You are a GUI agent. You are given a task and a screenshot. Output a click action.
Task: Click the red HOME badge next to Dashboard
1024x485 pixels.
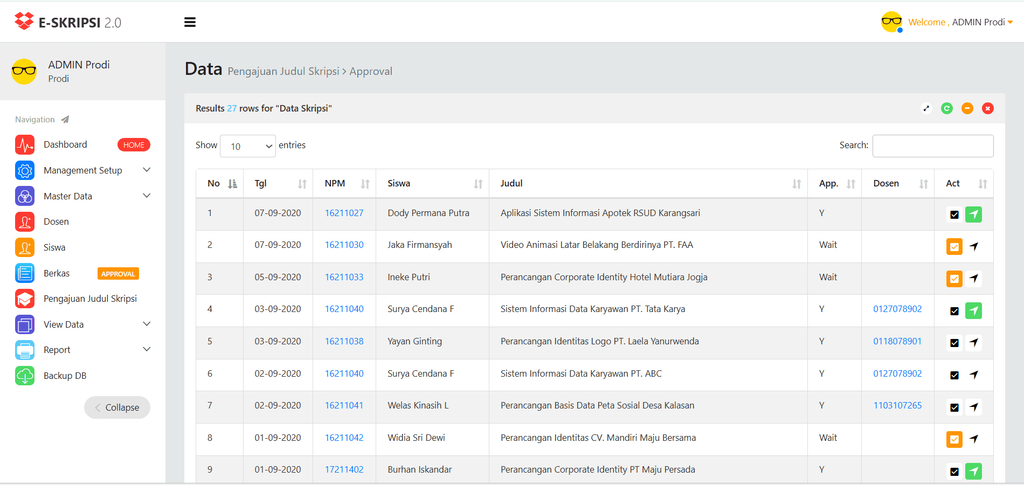click(x=134, y=145)
